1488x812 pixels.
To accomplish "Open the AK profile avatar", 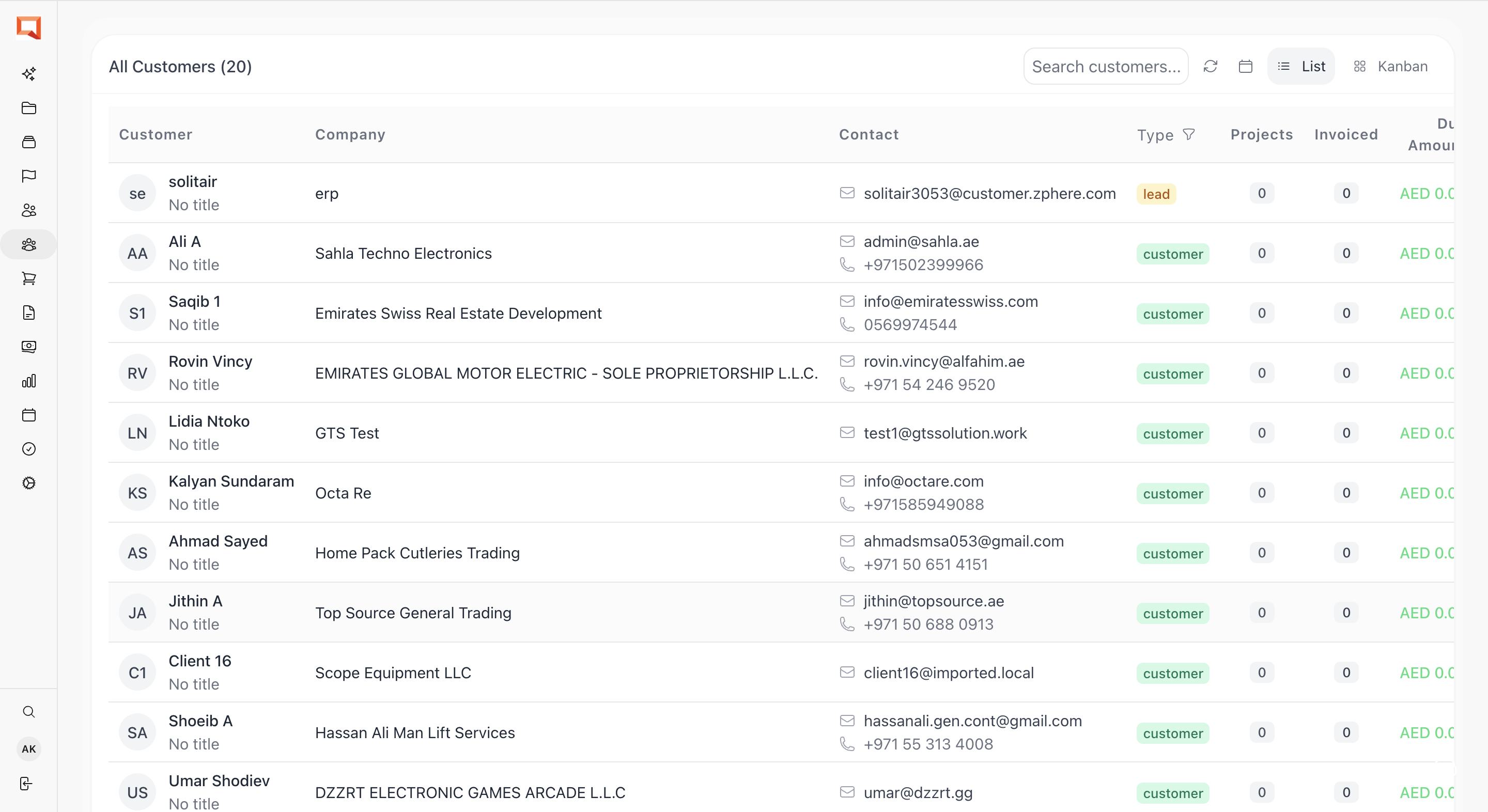I will click(x=28, y=749).
